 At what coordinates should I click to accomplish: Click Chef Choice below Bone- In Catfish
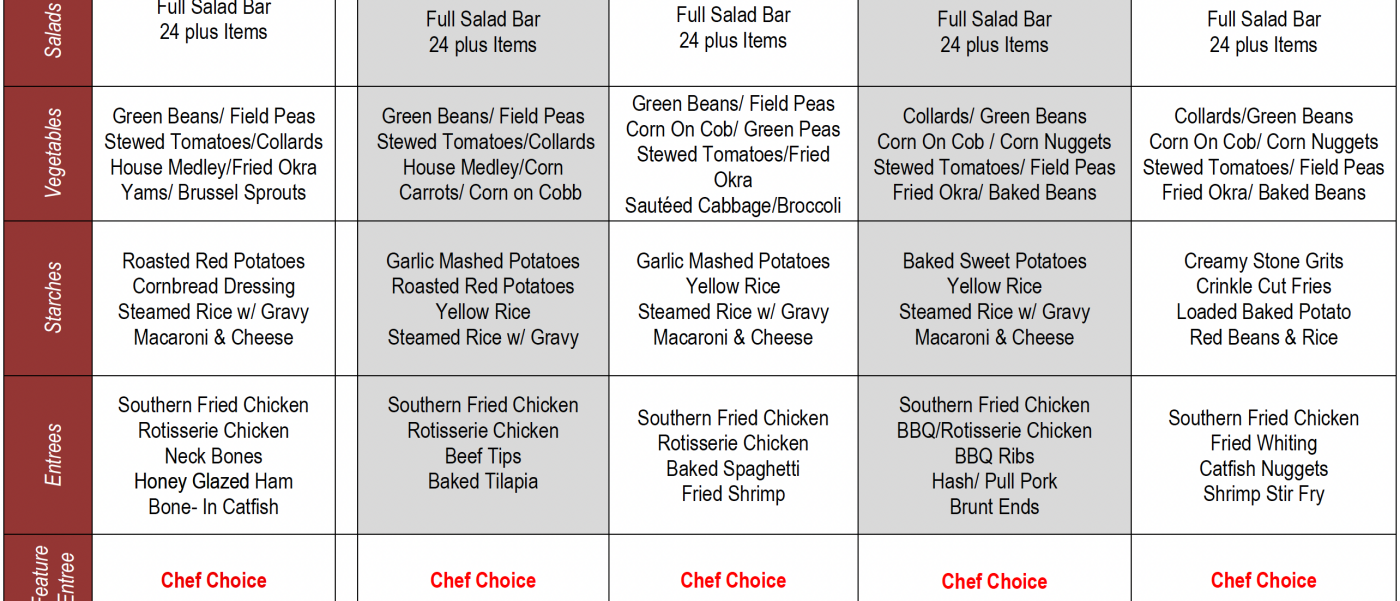tap(213, 580)
